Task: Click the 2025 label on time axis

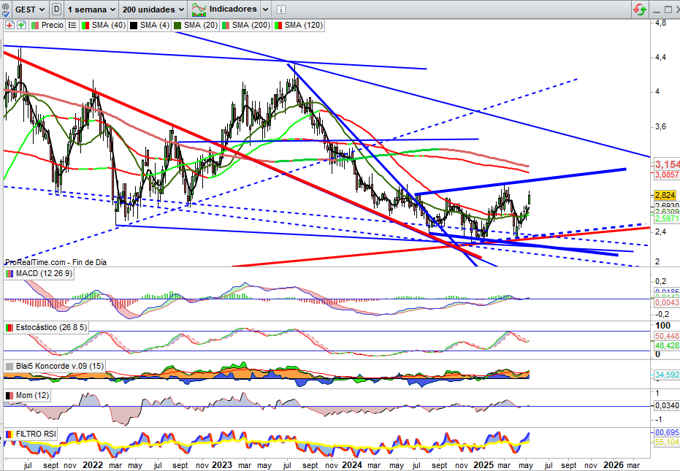Action: coord(483,464)
